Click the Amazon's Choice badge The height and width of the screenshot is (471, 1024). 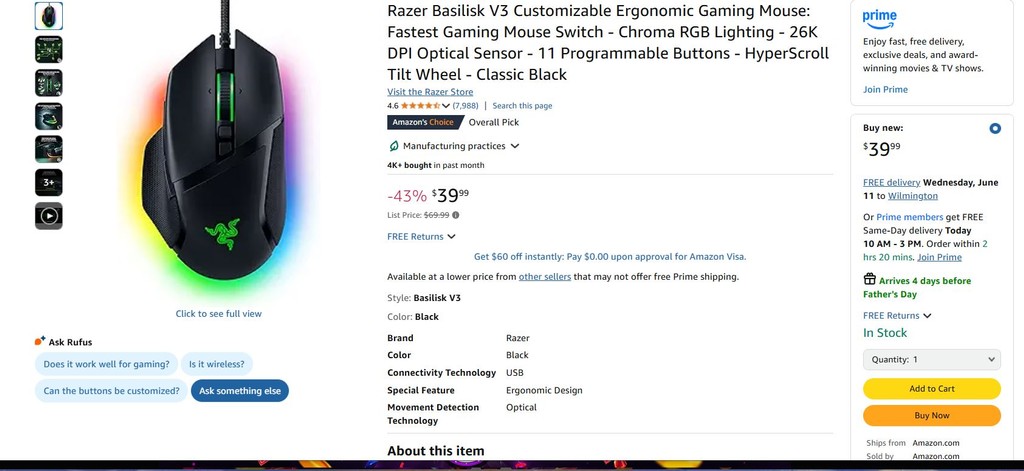coord(424,123)
